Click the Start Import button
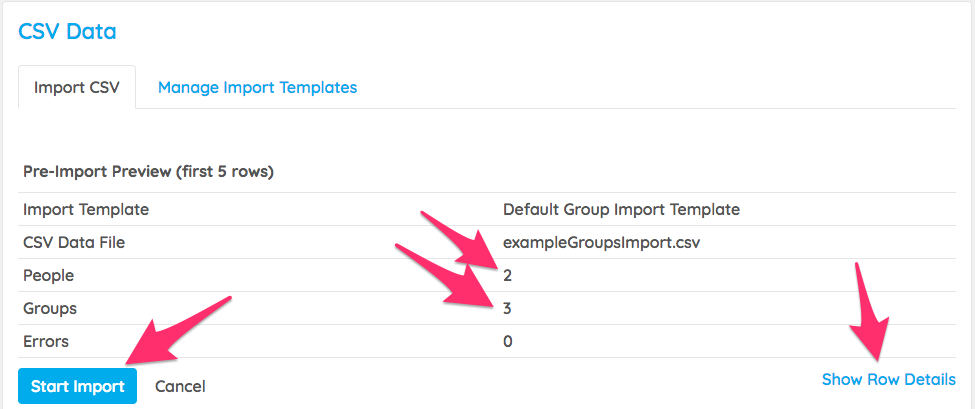The height and width of the screenshot is (409, 975). (77, 387)
